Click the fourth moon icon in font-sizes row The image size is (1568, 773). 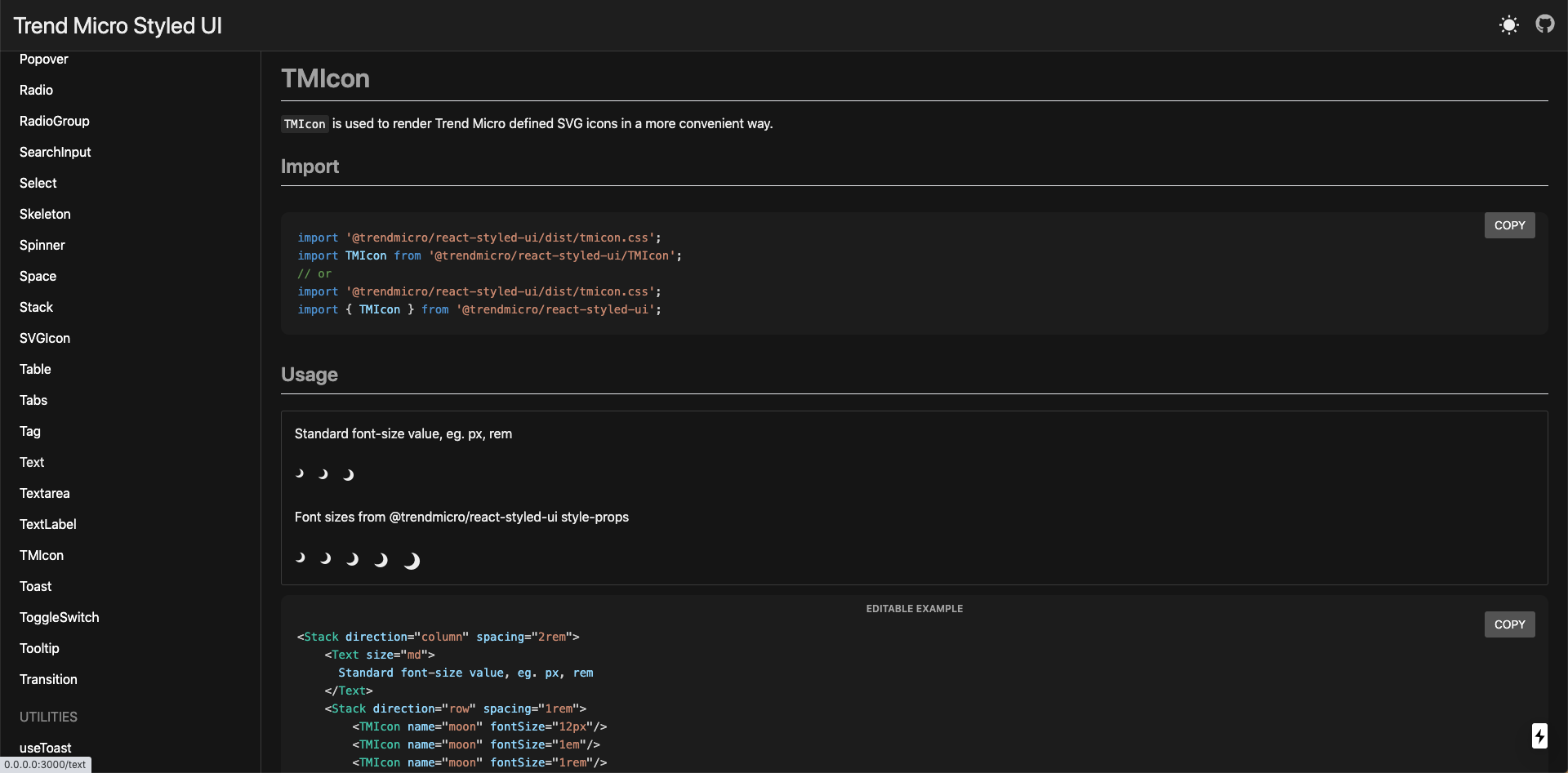point(381,560)
